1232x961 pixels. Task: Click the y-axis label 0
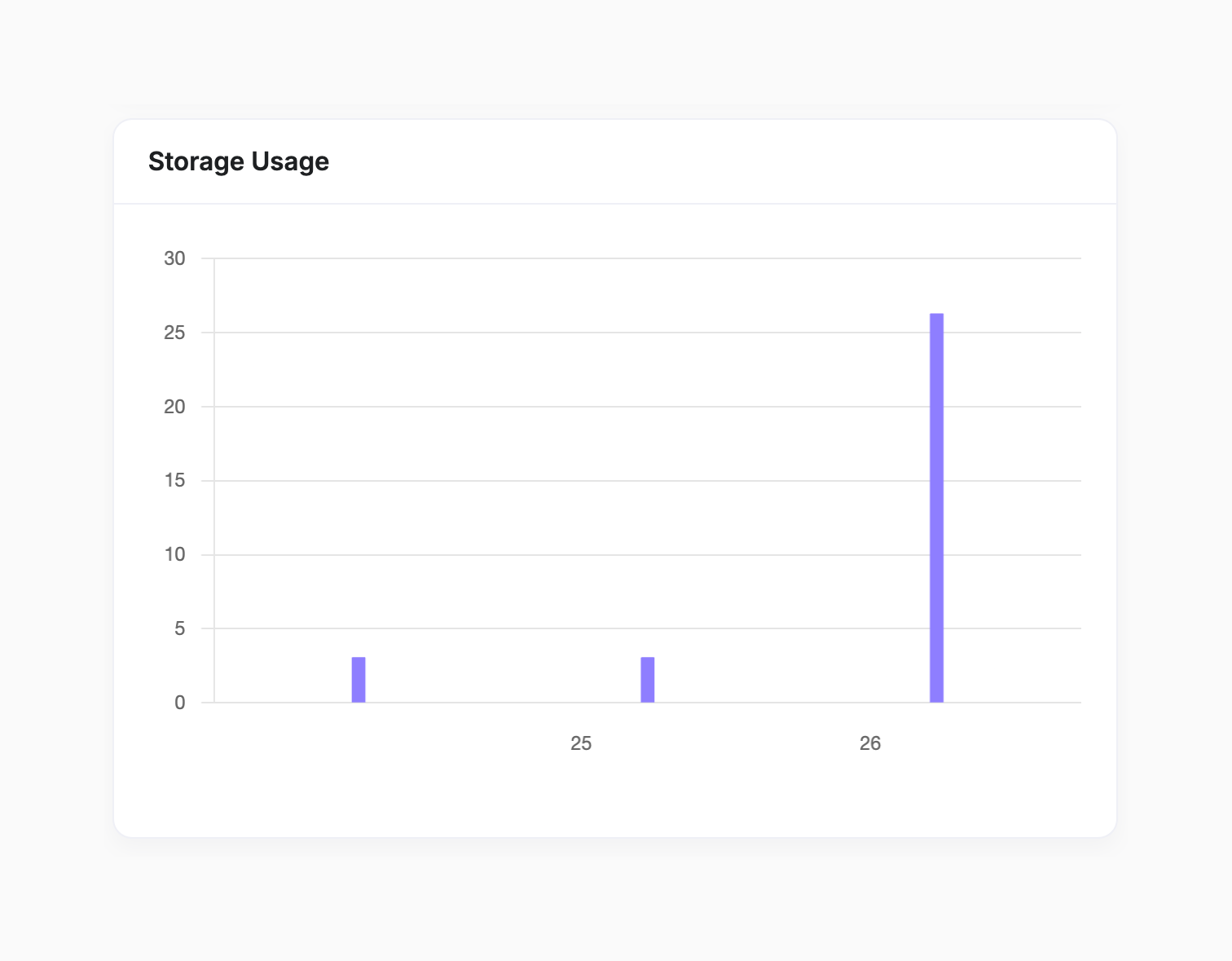(180, 703)
